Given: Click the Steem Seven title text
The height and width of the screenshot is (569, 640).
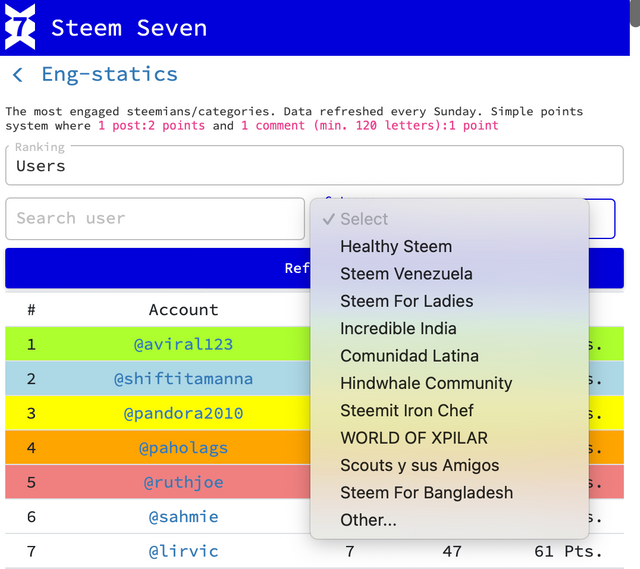Looking at the screenshot, I should click(x=129, y=28).
